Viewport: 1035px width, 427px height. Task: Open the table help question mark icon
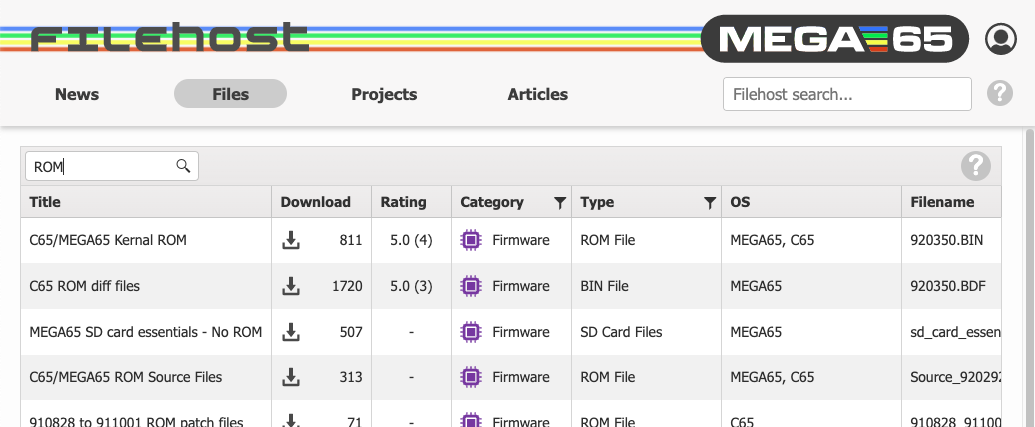coord(976,166)
